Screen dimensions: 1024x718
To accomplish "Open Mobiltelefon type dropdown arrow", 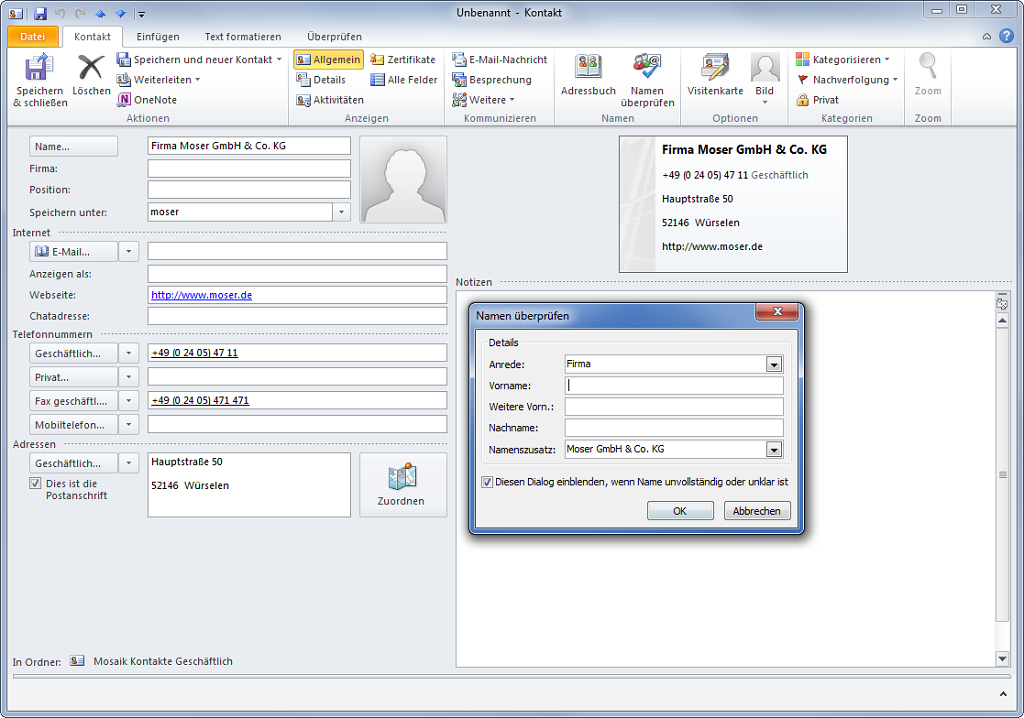I will [x=129, y=425].
